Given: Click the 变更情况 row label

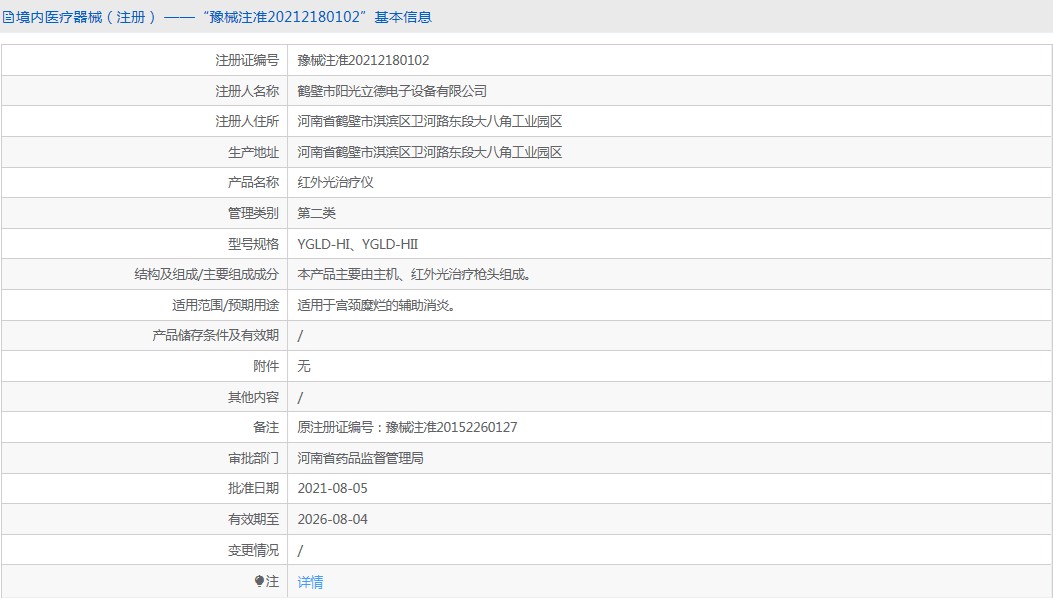Looking at the screenshot, I should click(x=253, y=550).
